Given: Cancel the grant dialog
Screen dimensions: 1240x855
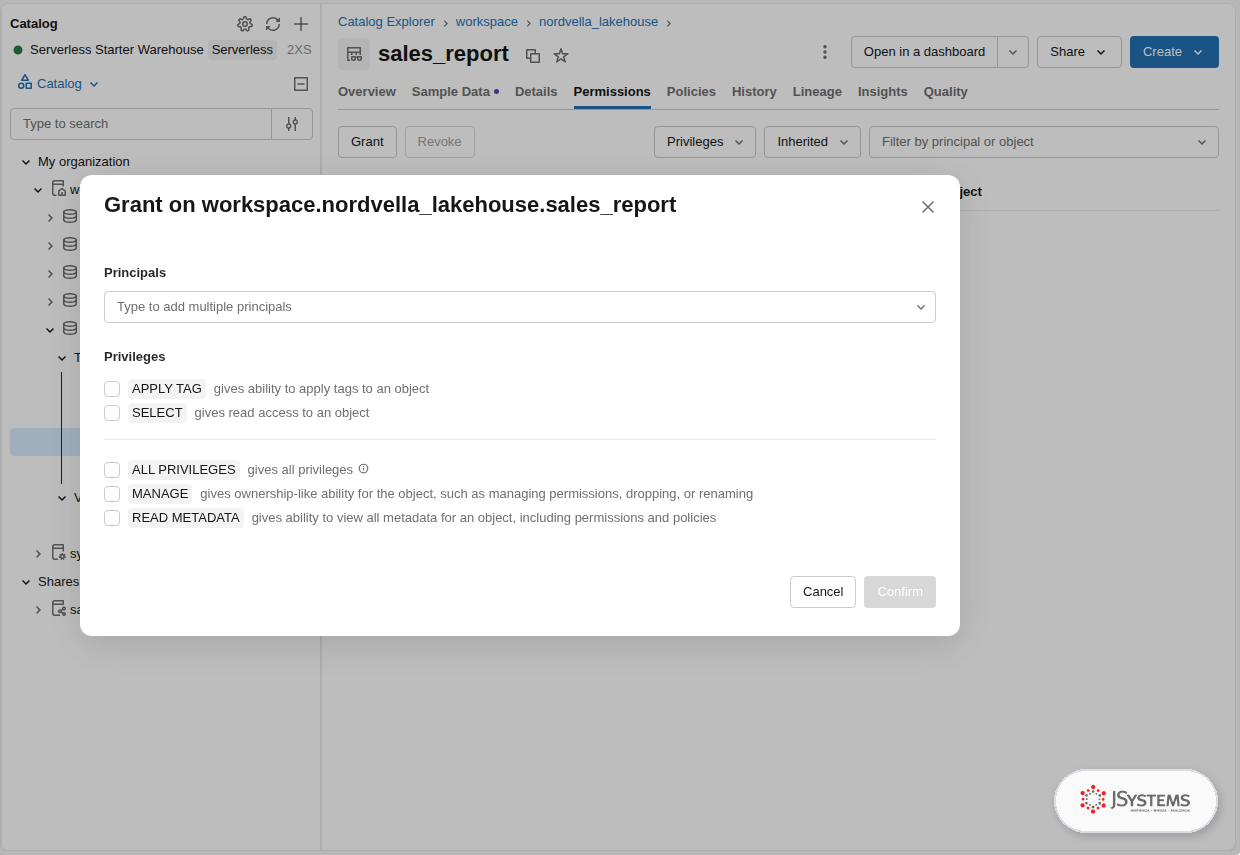Looking at the screenshot, I should click(823, 592).
